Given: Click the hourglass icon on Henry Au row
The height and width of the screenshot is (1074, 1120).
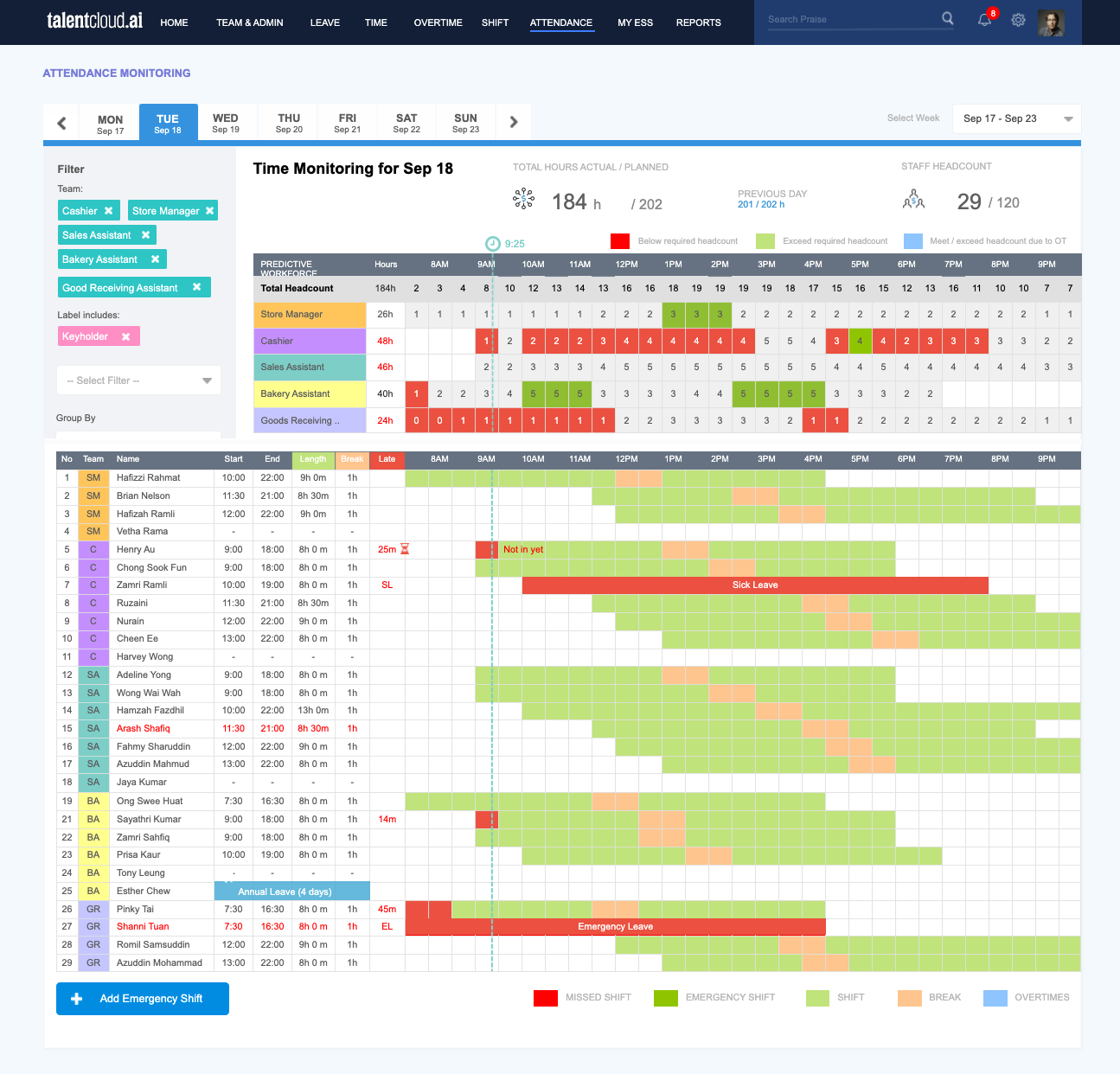Looking at the screenshot, I should [x=405, y=549].
